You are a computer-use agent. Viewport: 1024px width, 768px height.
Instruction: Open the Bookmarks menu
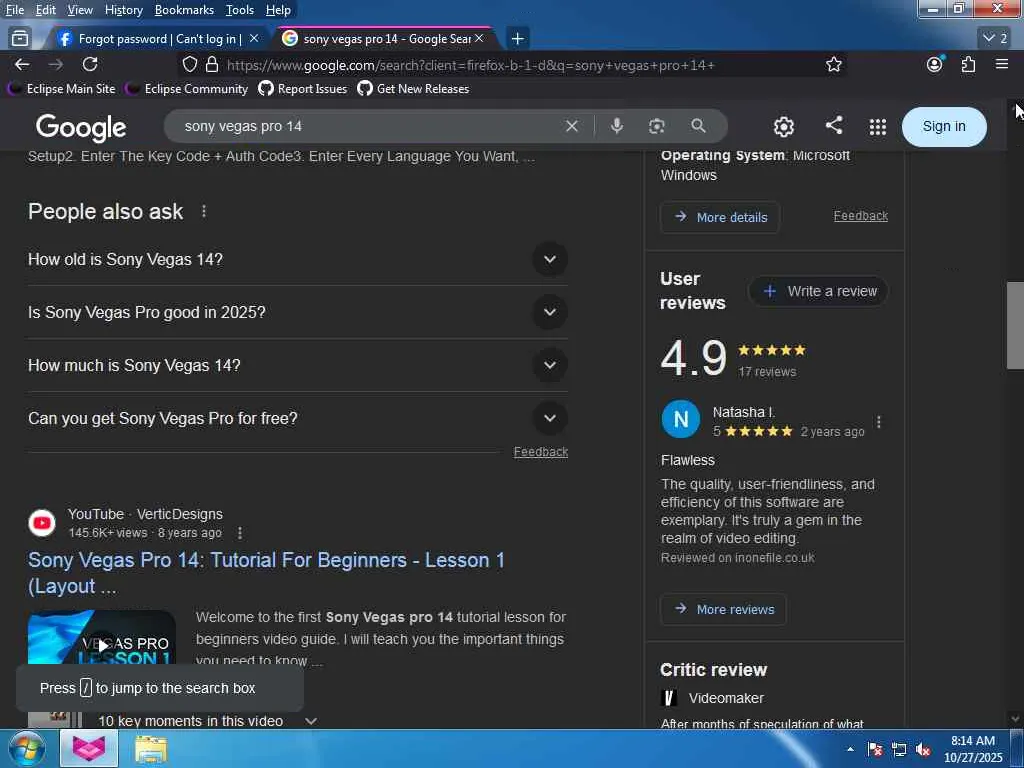pyautogui.click(x=184, y=10)
